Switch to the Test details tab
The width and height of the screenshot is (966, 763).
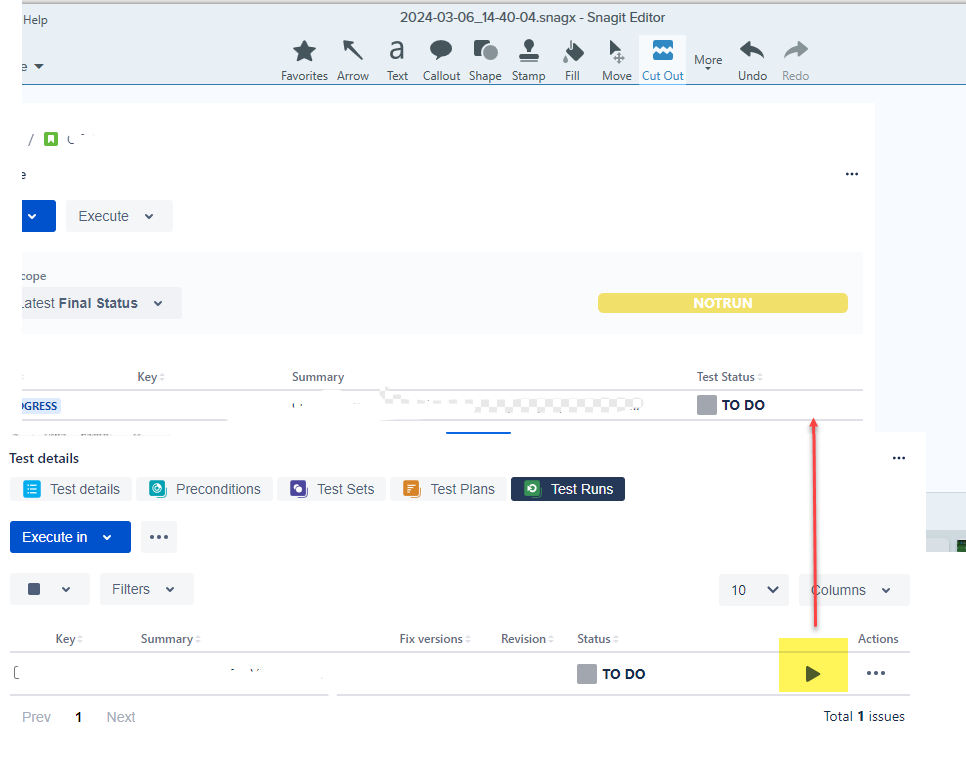tap(71, 489)
